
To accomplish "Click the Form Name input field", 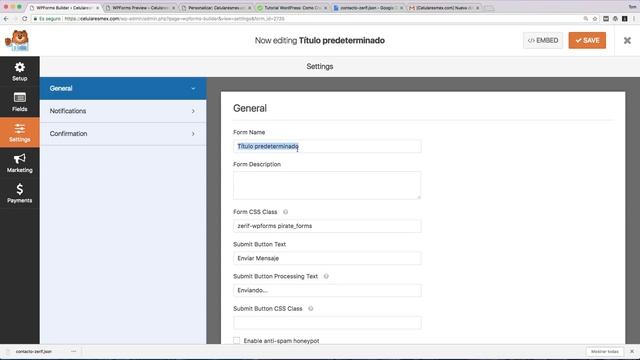I will (327, 147).
